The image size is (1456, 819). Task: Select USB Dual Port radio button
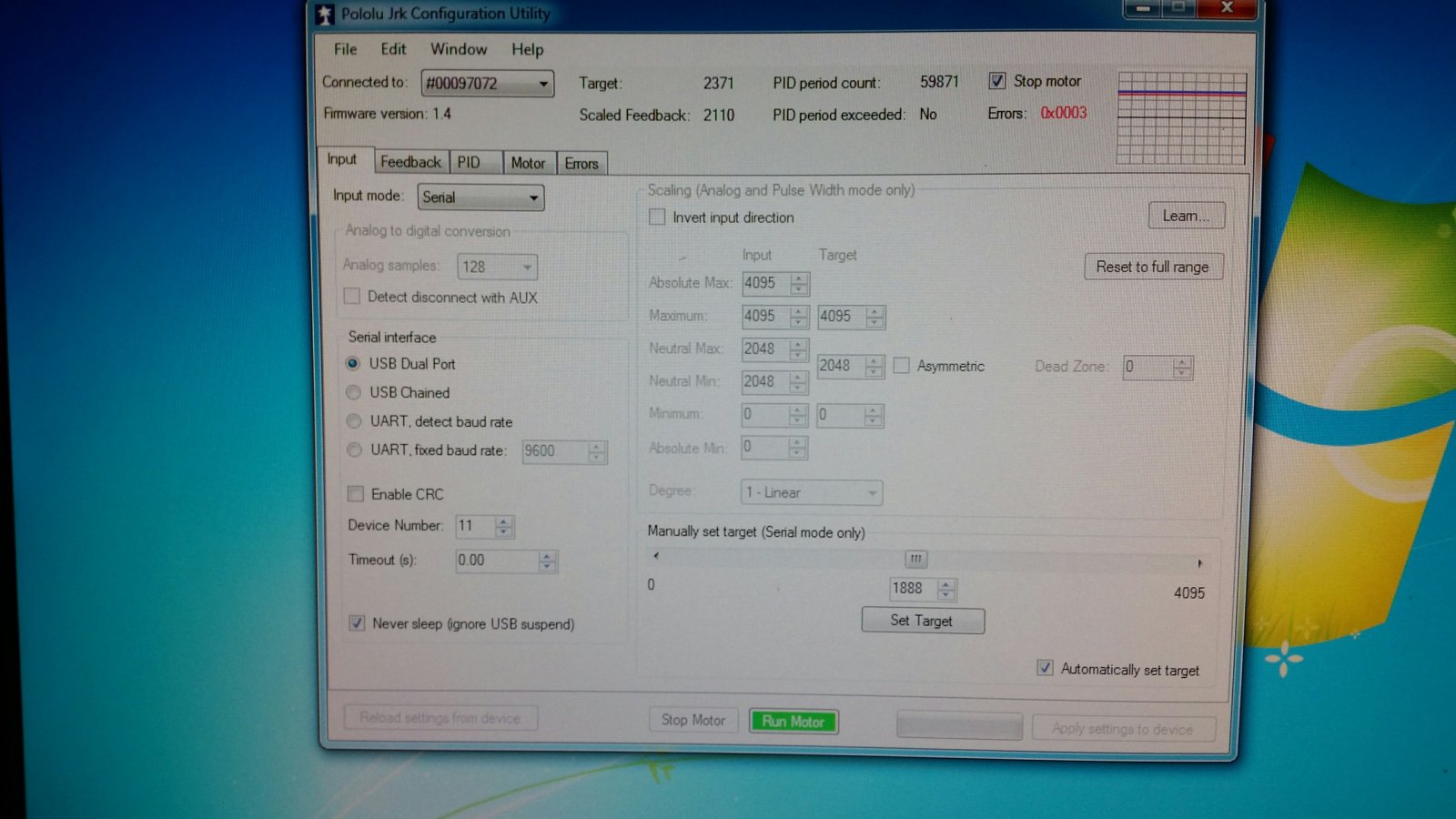tap(353, 363)
